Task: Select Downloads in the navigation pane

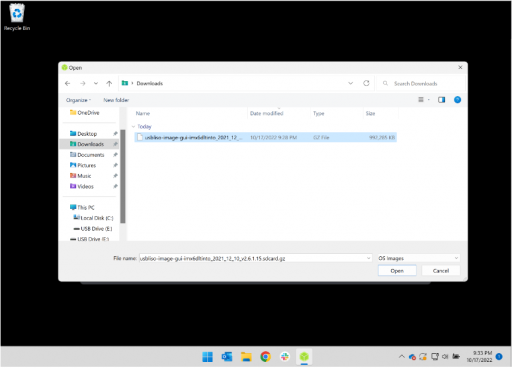Action: (x=89, y=144)
